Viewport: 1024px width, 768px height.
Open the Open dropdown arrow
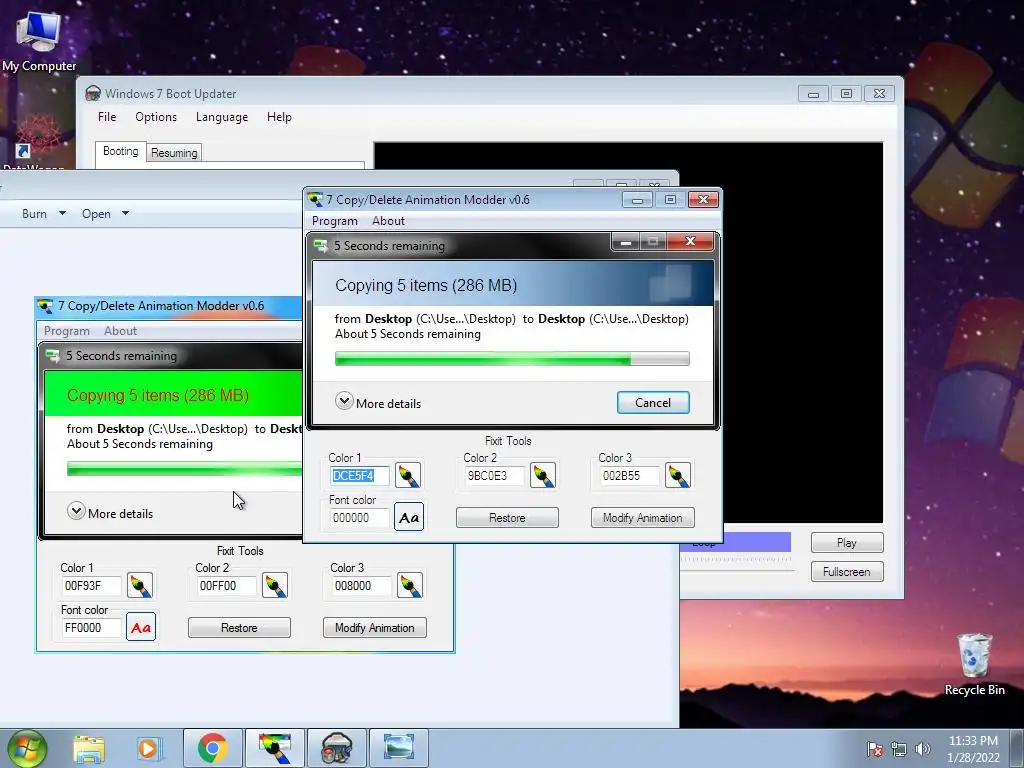pyautogui.click(x=125, y=214)
